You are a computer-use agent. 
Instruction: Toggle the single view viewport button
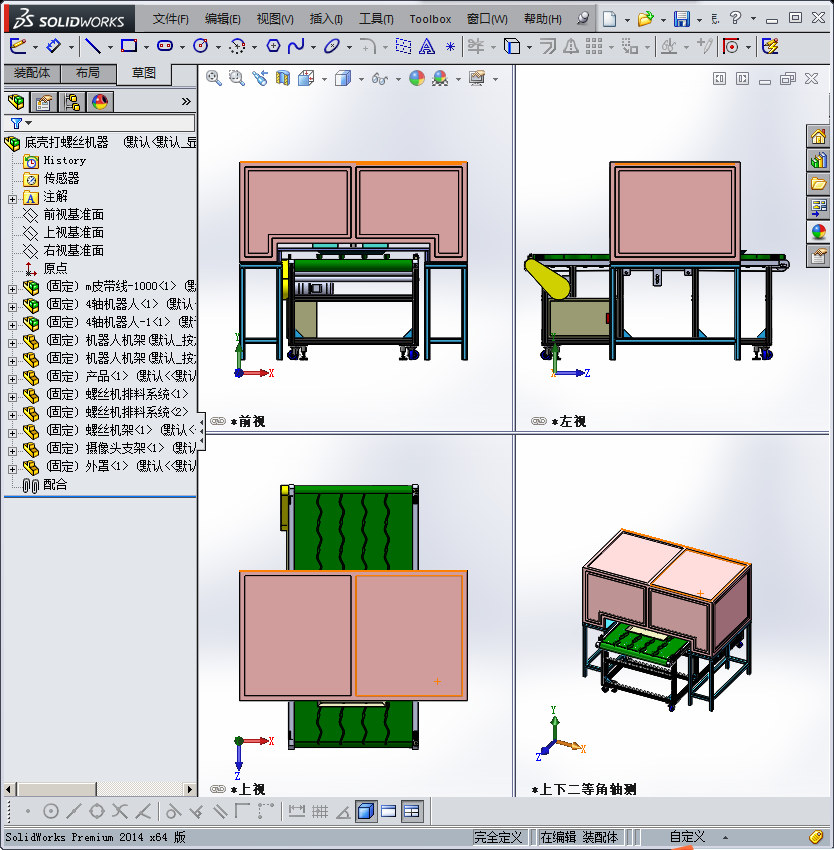pyautogui.click(x=389, y=812)
